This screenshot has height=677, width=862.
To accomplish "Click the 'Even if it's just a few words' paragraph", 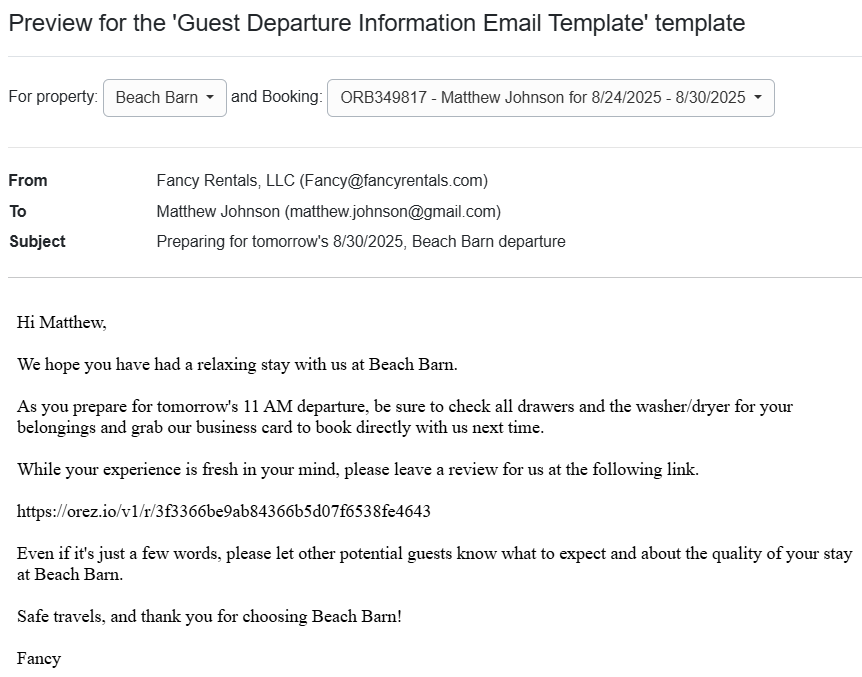I will [x=434, y=564].
